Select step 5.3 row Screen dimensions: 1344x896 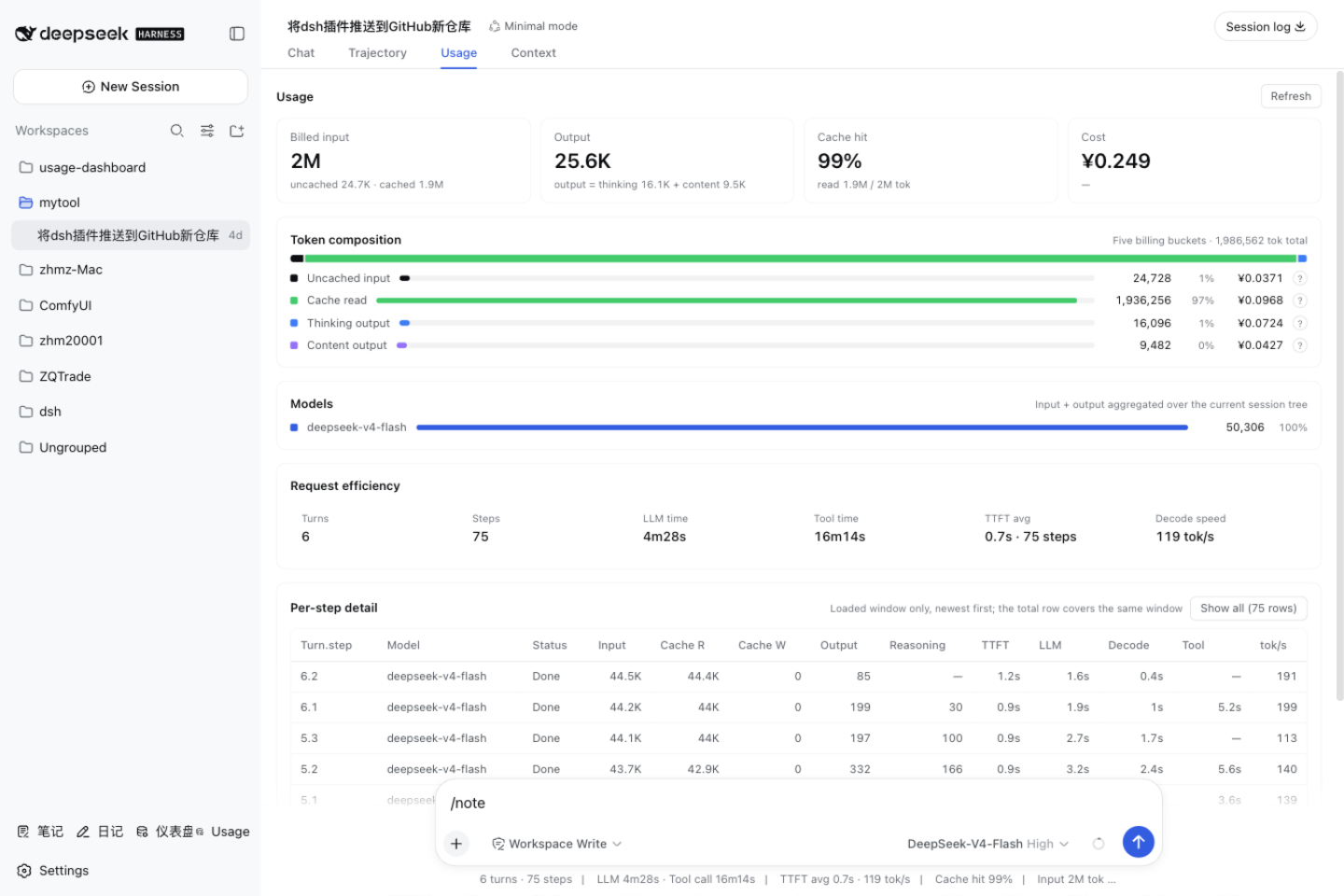click(x=798, y=738)
